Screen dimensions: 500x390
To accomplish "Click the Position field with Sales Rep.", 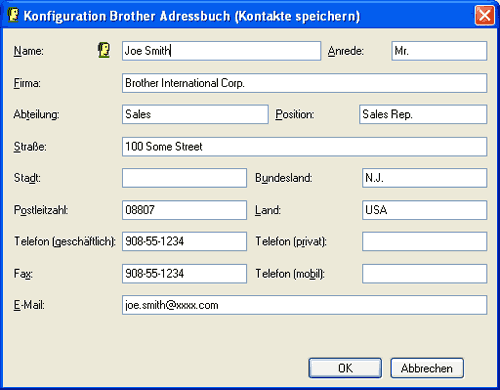I will tap(423, 114).
